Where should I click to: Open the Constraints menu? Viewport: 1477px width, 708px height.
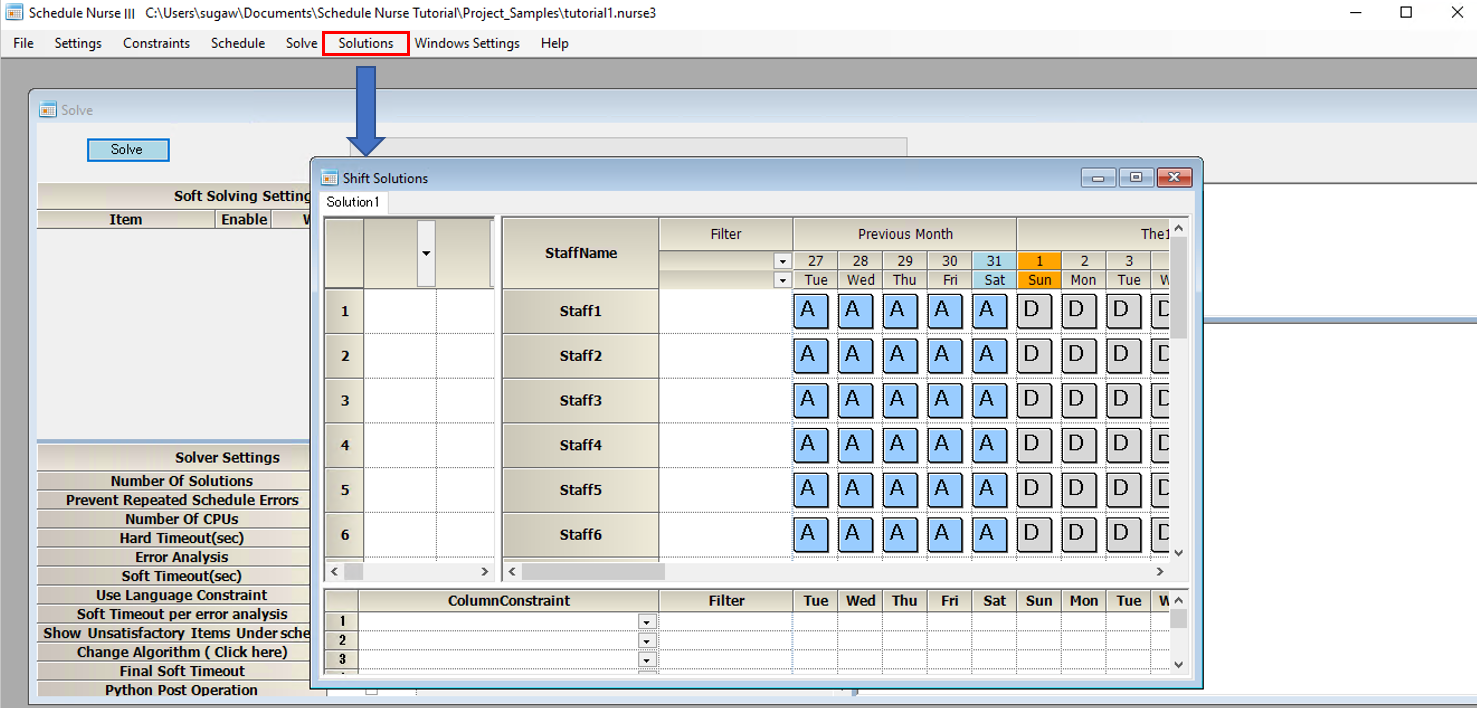coord(156,43)
